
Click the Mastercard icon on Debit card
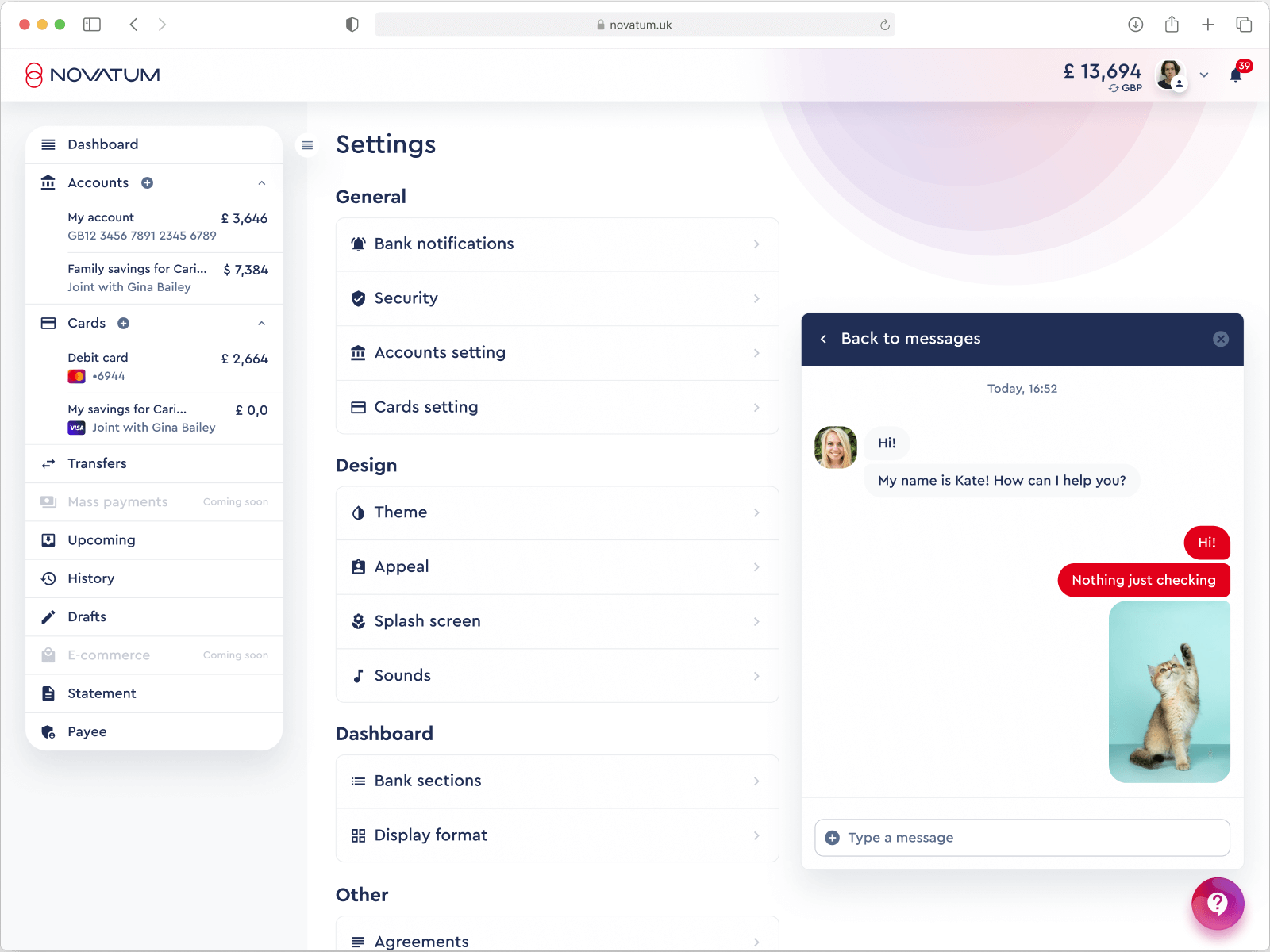point(76,377)
